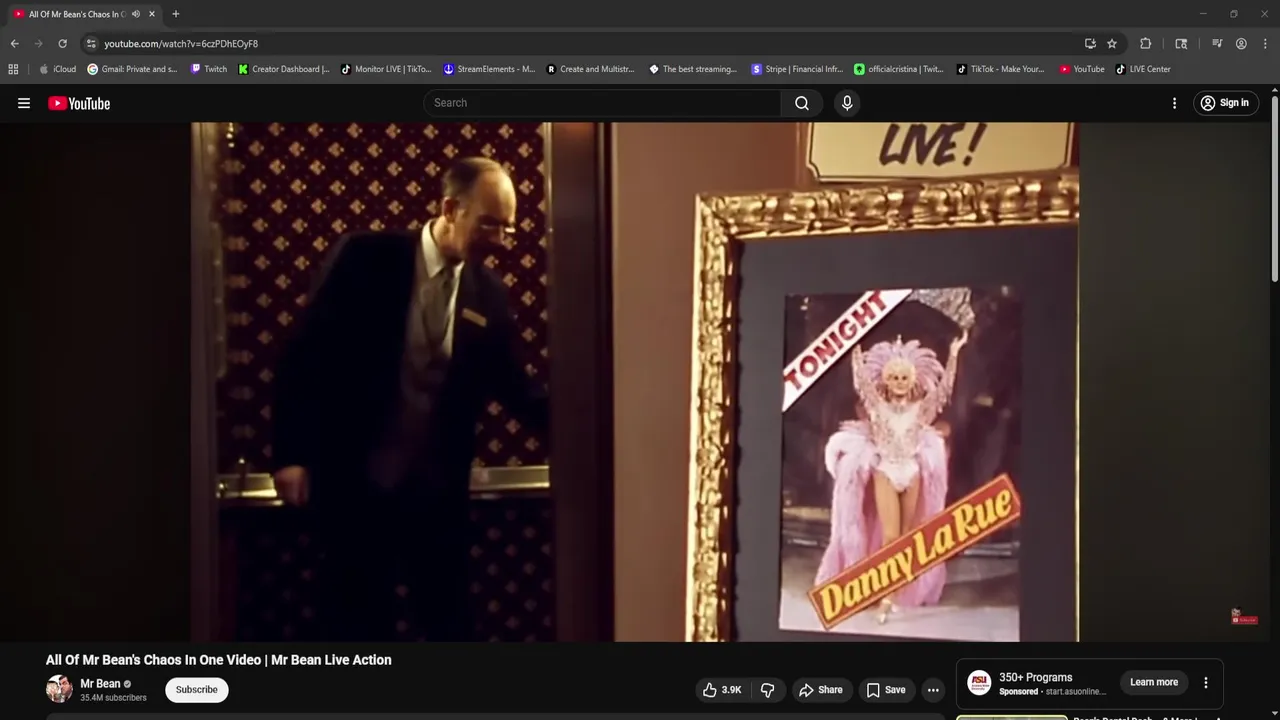Image resolution: width=1280 pixels, height=720 pixels.
Task: Open TikTok Make Your Day bookmark
Action: [x=1001, y=69]
